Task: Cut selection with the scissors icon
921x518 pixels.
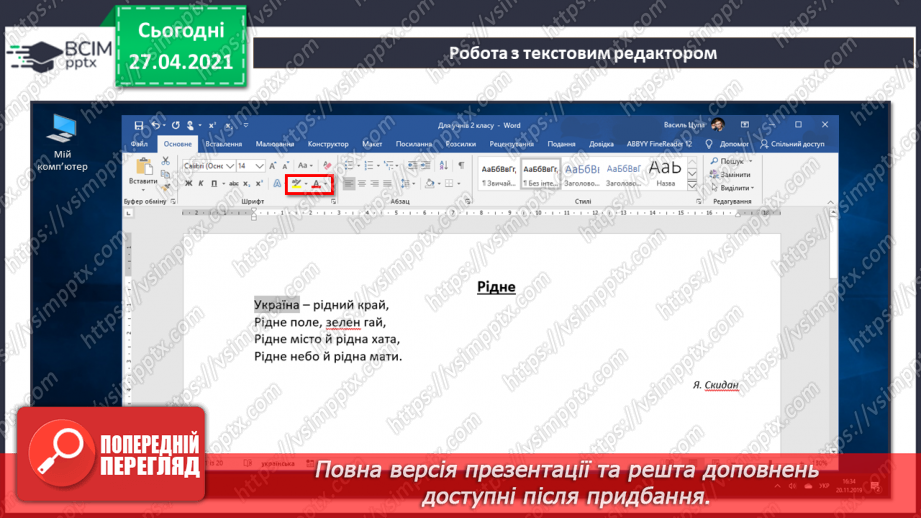Action: 166,161
